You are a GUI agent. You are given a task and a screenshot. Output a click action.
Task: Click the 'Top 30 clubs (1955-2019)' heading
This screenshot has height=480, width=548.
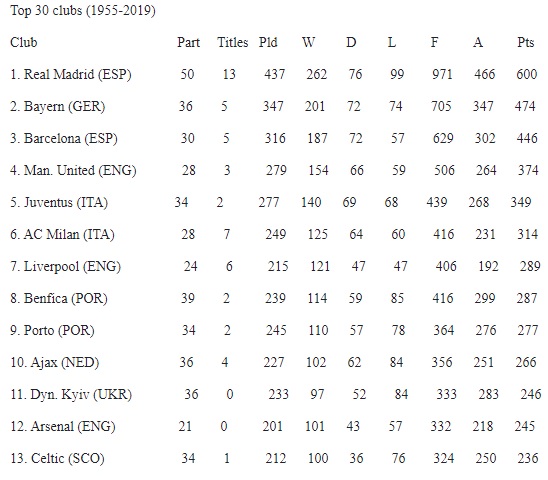pyautogui.click(x=83, y=10)
